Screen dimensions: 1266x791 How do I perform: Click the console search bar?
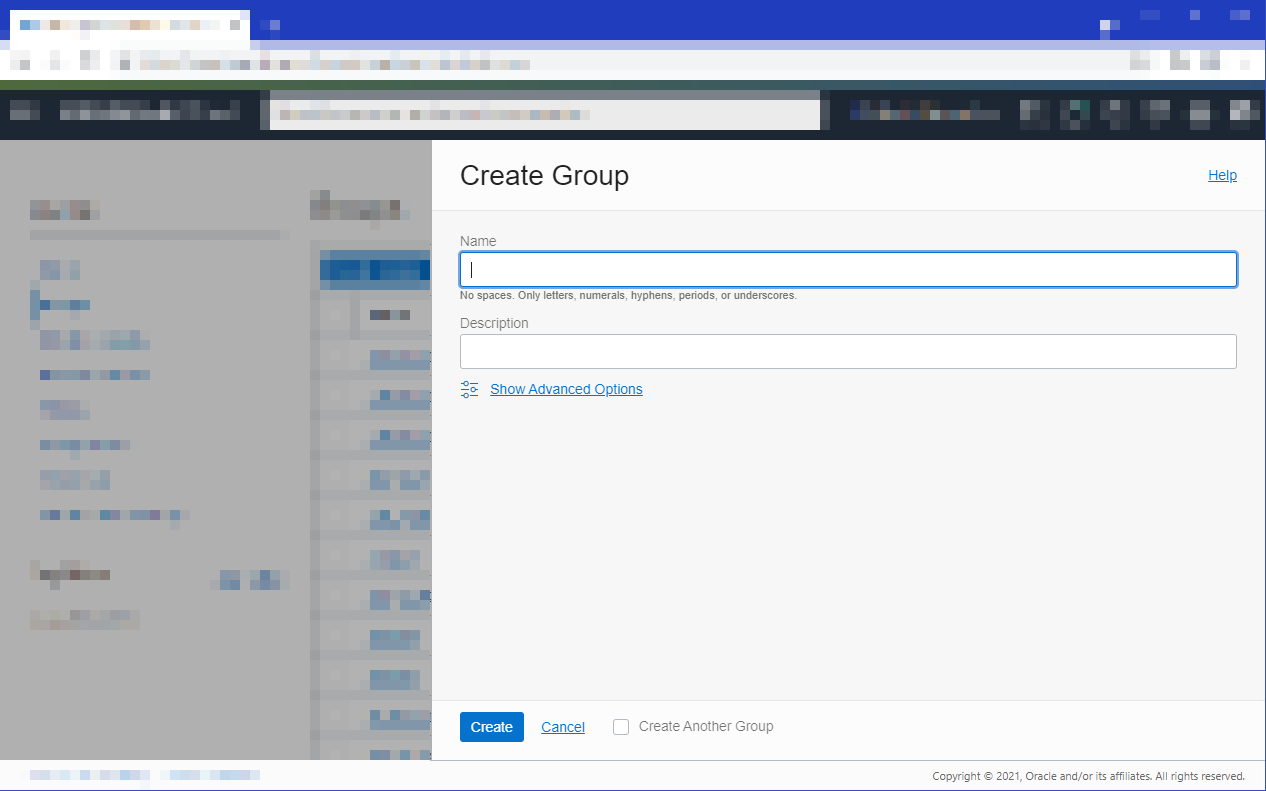pos(544,111)
